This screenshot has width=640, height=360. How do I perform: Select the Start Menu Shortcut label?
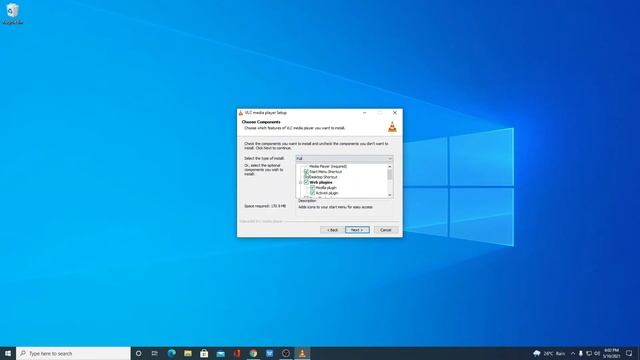[x=326, y=172]
